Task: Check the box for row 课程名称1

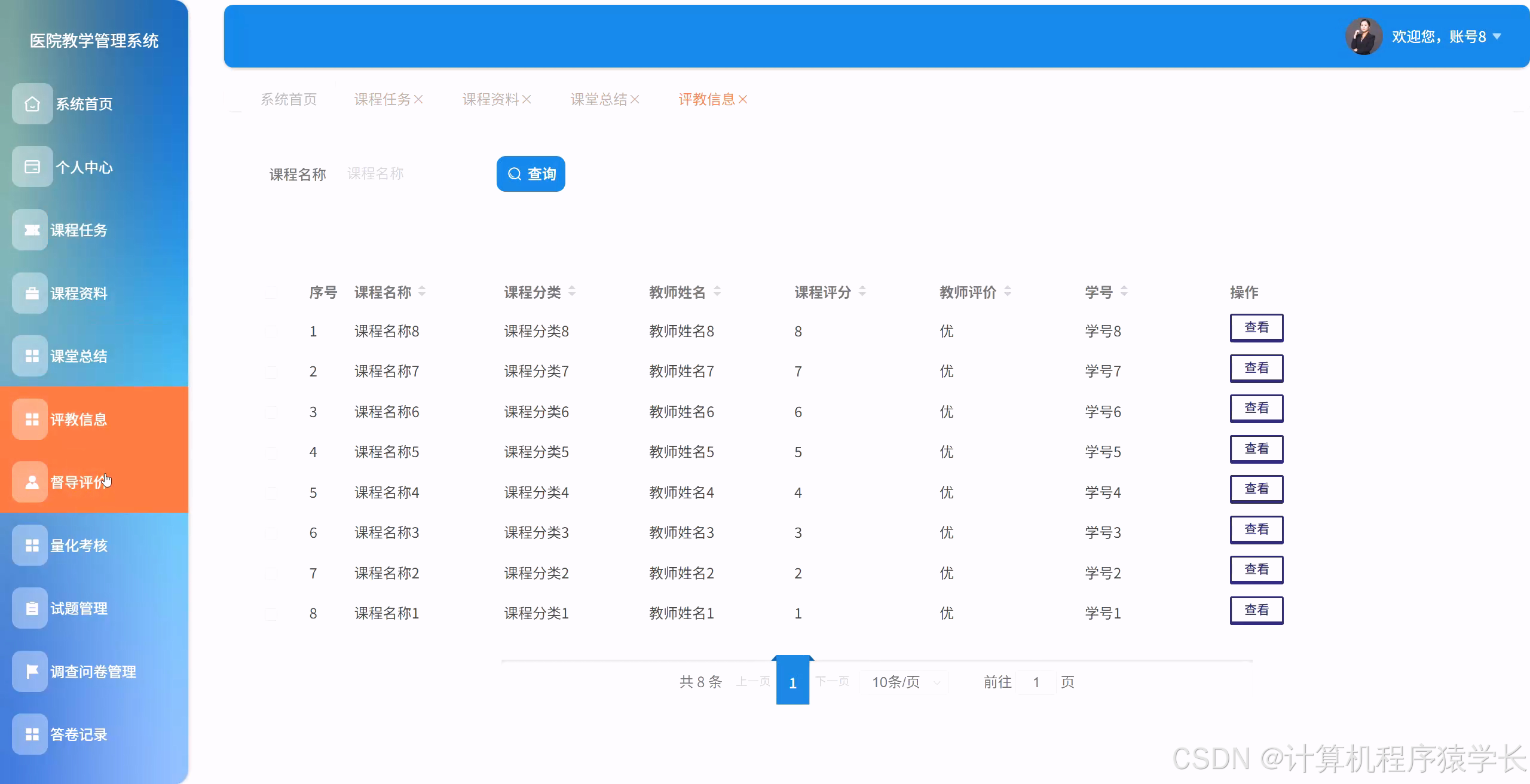Action: (271, 614)
